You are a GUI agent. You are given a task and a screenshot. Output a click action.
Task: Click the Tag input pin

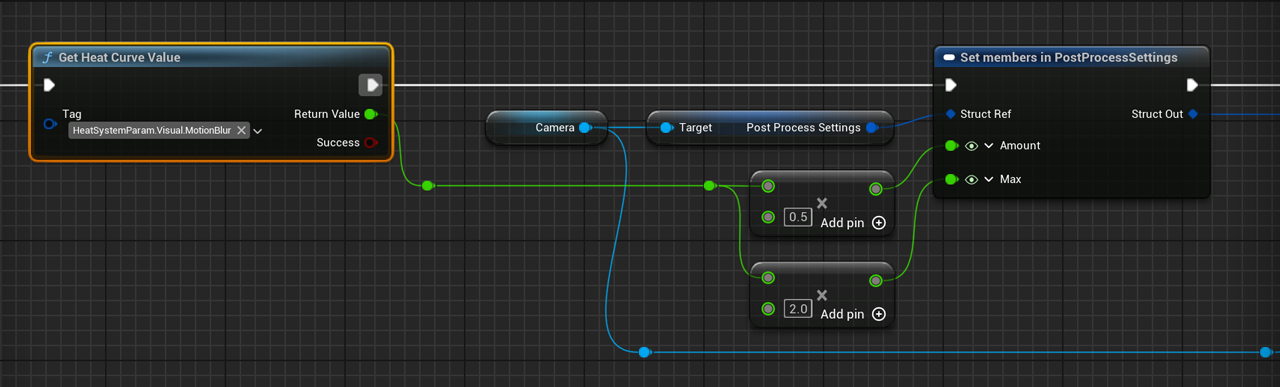[50, 124]
